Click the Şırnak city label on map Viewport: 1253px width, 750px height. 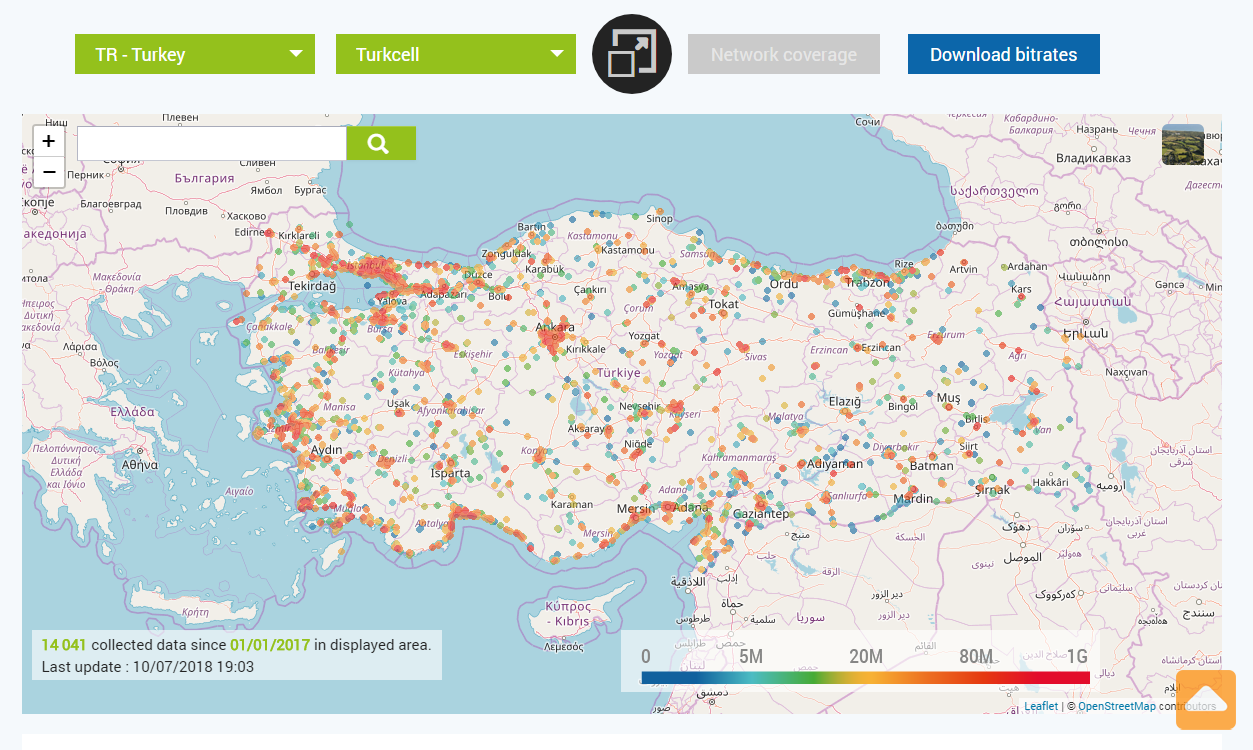pos(993,489)
